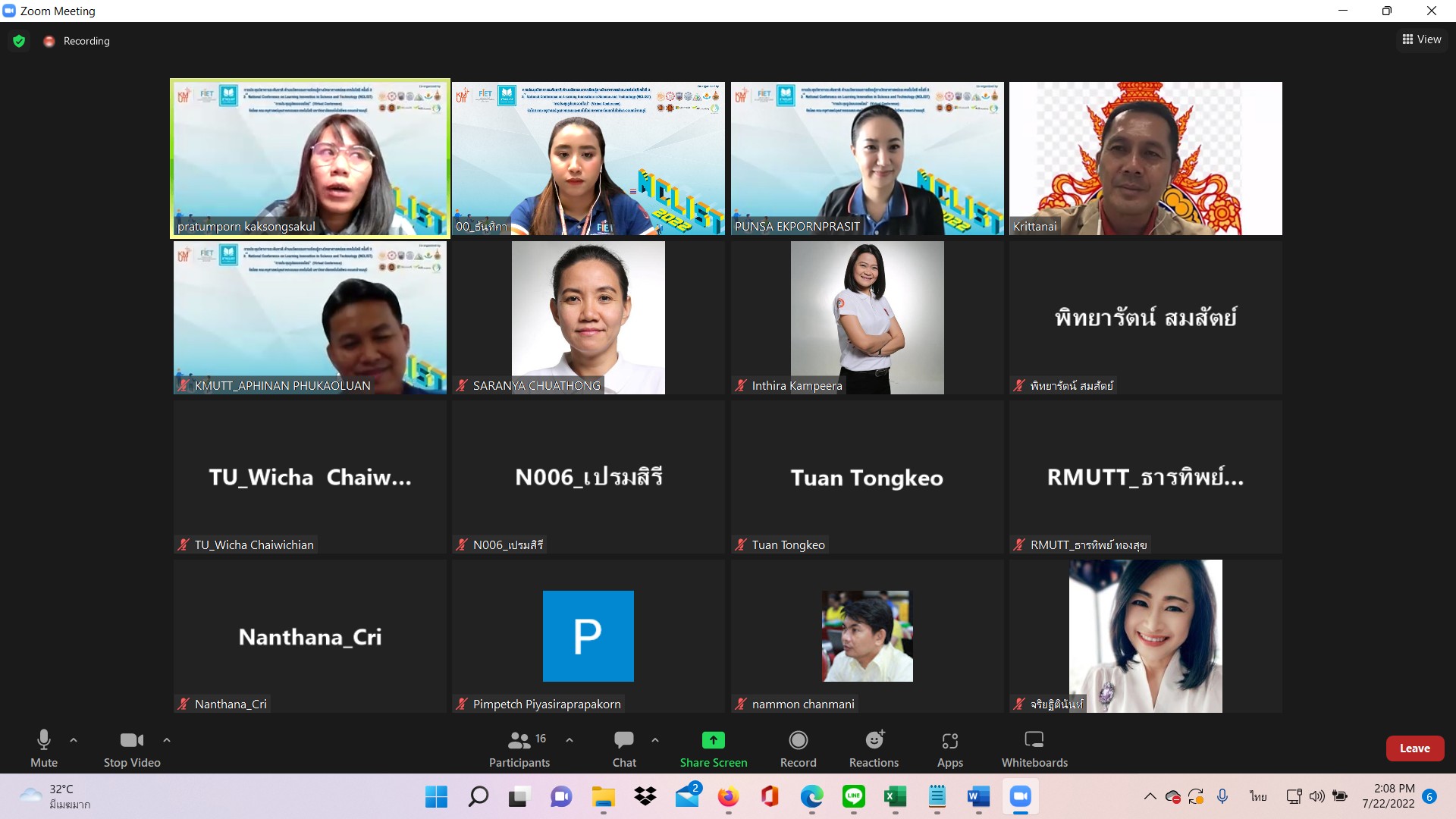Open Microsoft Excel from the taskbar
Screen dimensions: 1456x819
[x=895, y=796]
